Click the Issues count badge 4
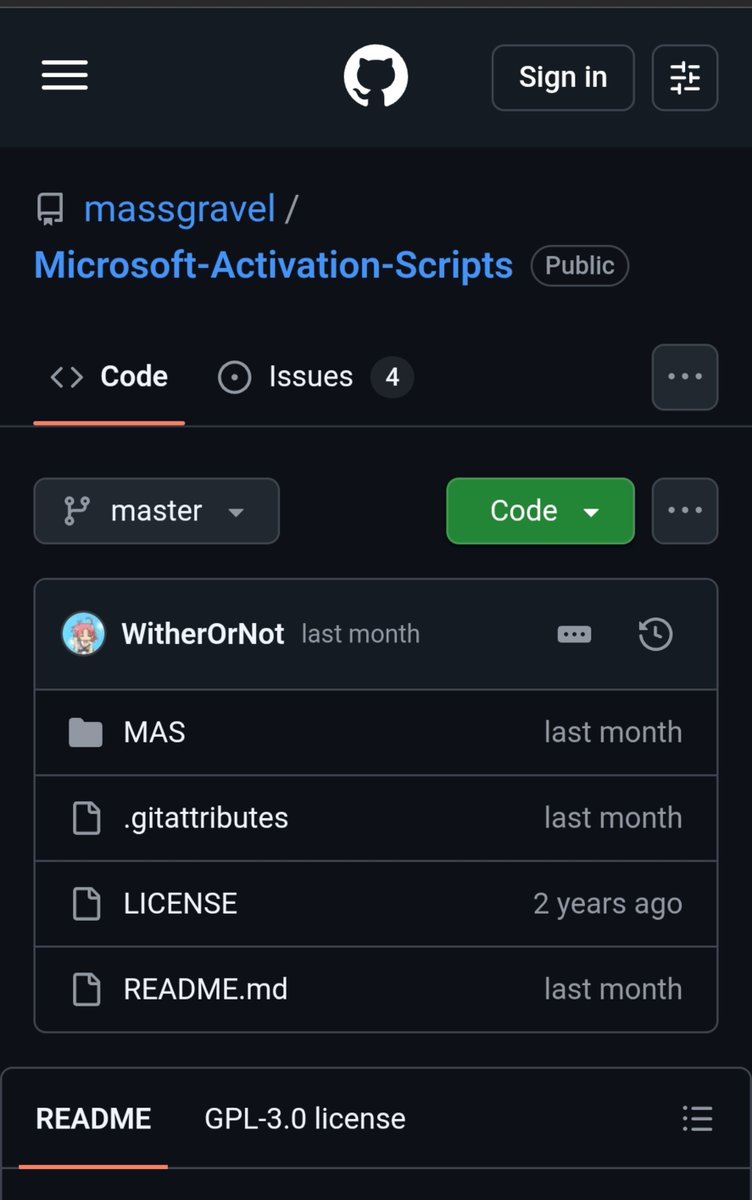This screenshot has width=752, height=1200. (392, 377)
